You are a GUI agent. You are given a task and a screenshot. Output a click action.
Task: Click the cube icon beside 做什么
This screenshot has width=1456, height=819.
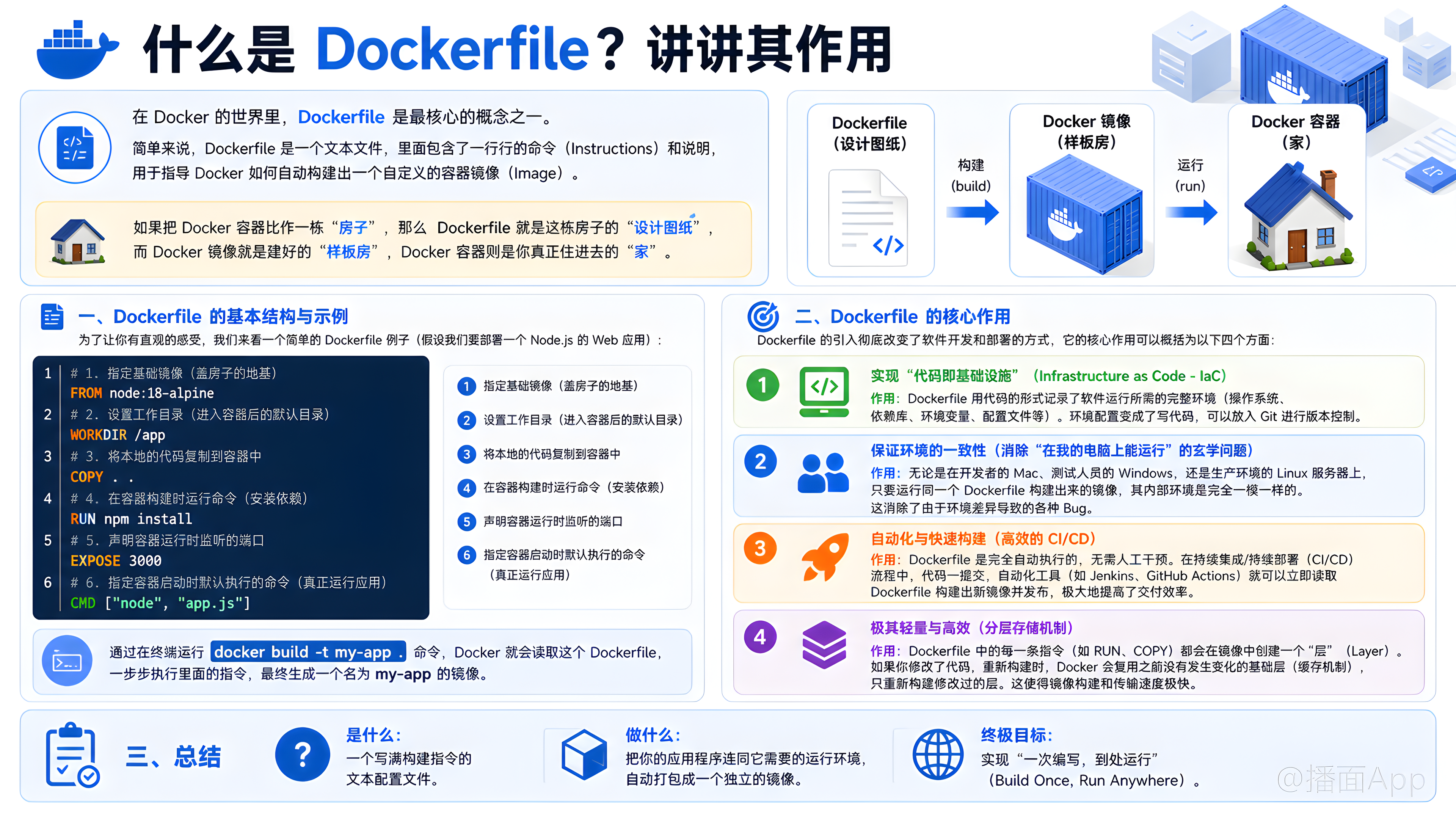pos(584,755)
